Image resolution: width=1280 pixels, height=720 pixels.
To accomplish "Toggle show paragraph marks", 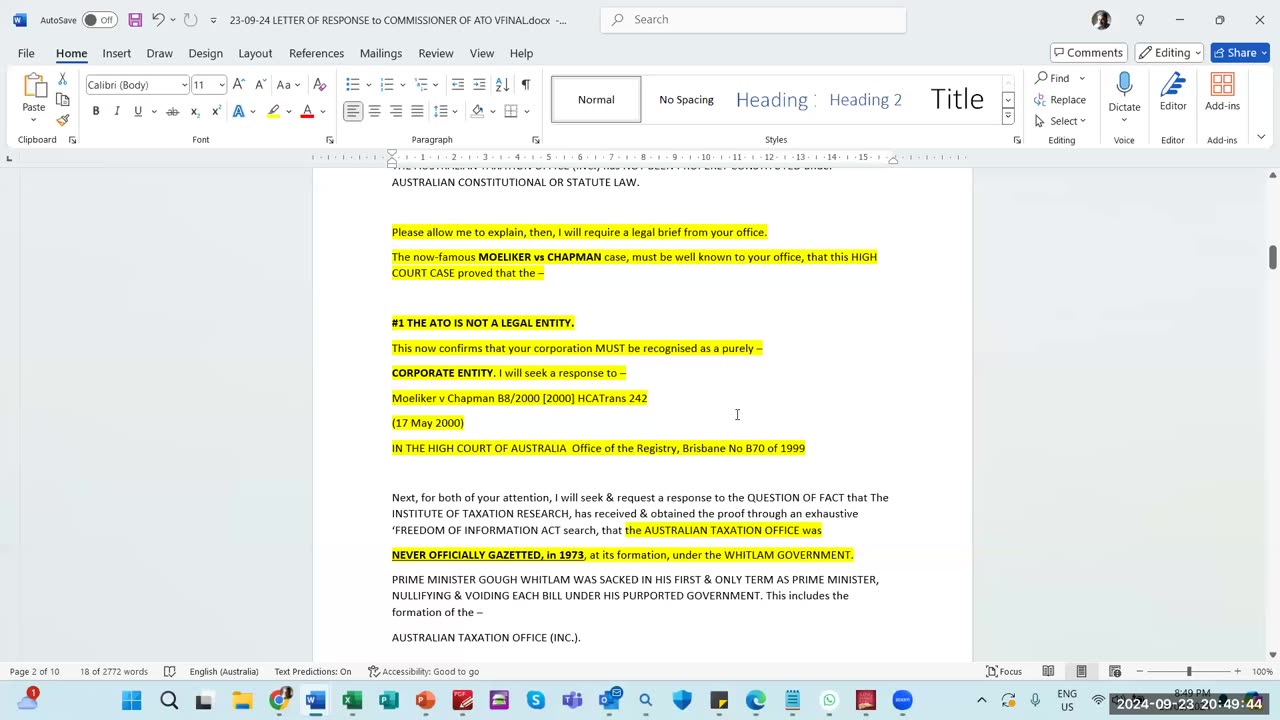I will tap(525, 85).
